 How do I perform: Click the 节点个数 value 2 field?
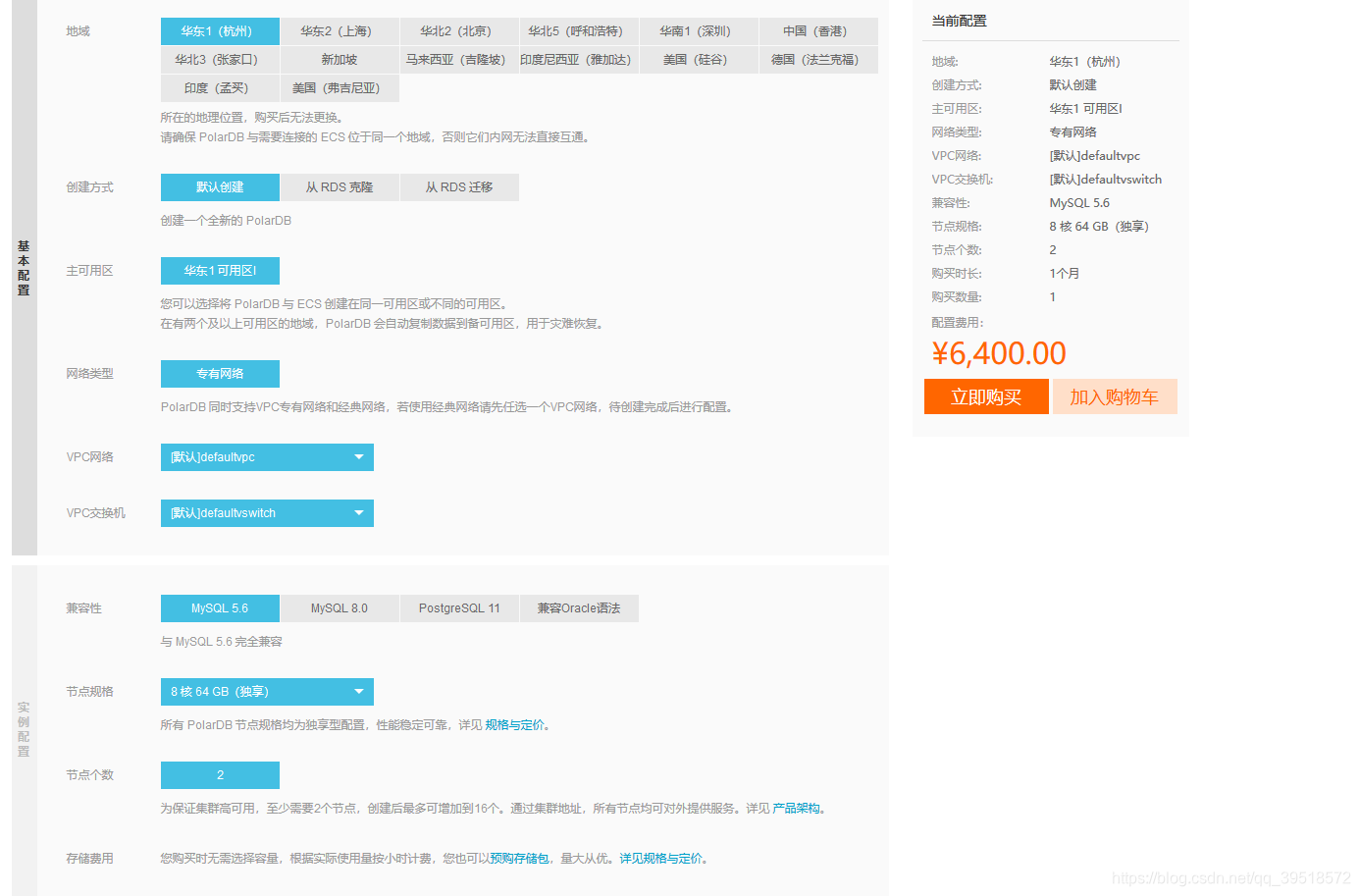coord(220,775)
